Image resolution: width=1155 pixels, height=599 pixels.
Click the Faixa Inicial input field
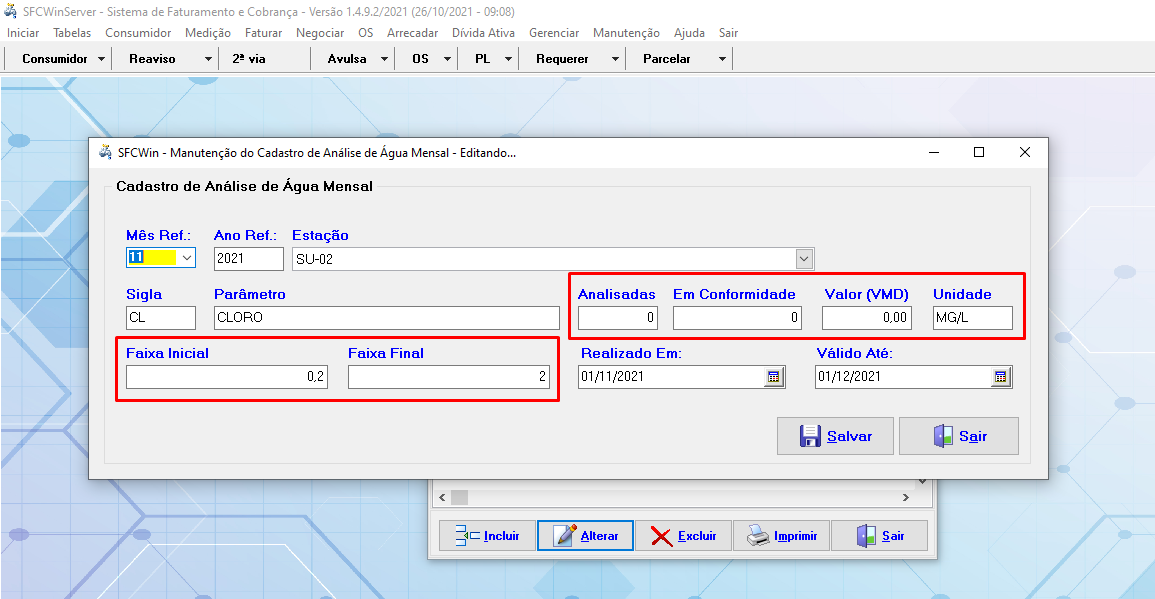tap(227, 377)
